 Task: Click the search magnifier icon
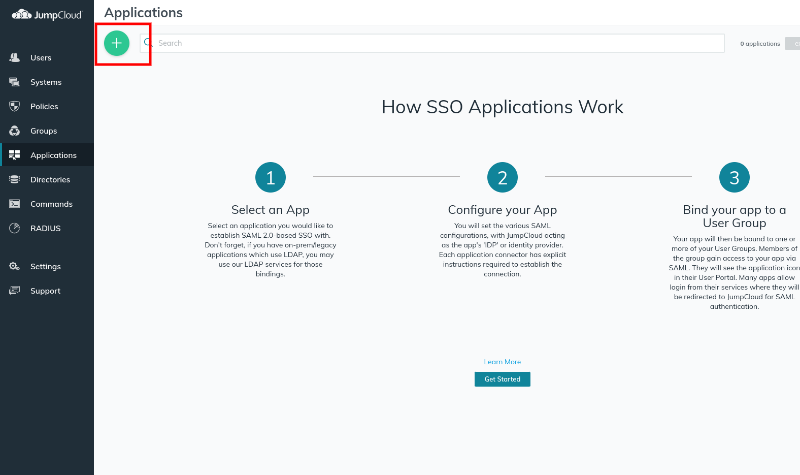point(148,43)
